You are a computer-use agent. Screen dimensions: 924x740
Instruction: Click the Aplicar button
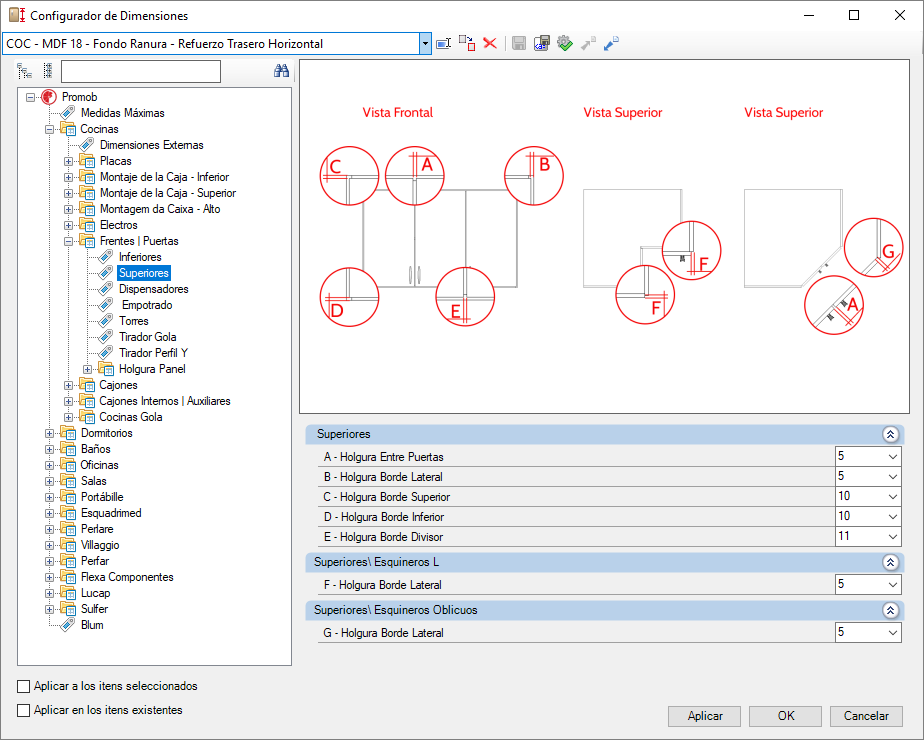(x=705, y=716)
